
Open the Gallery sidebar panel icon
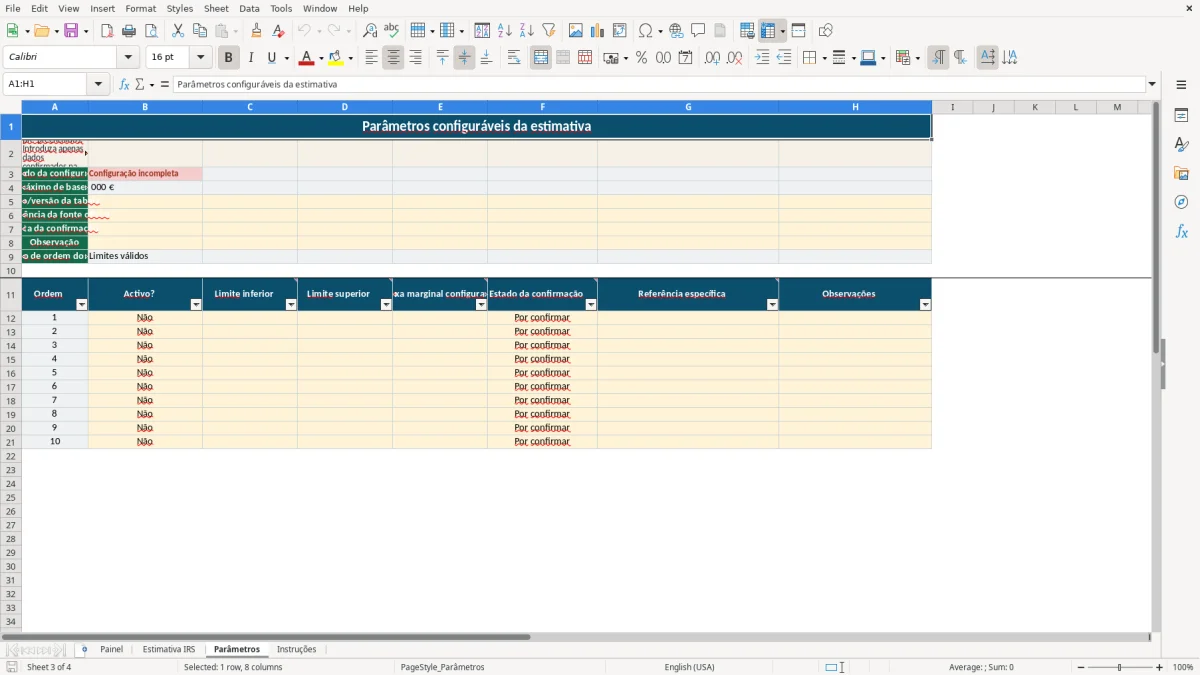tap(1181, 174)
